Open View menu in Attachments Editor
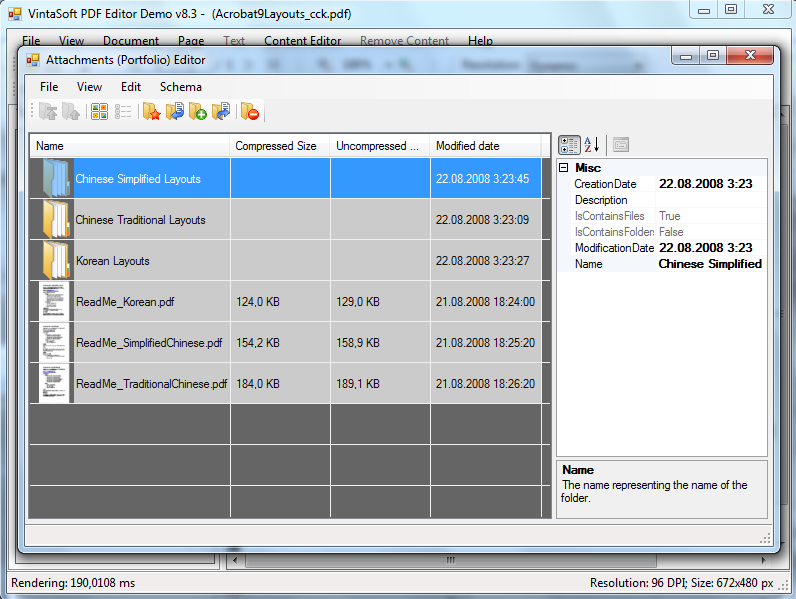Viewport: 796px width, 599px height. pos(89,87)
